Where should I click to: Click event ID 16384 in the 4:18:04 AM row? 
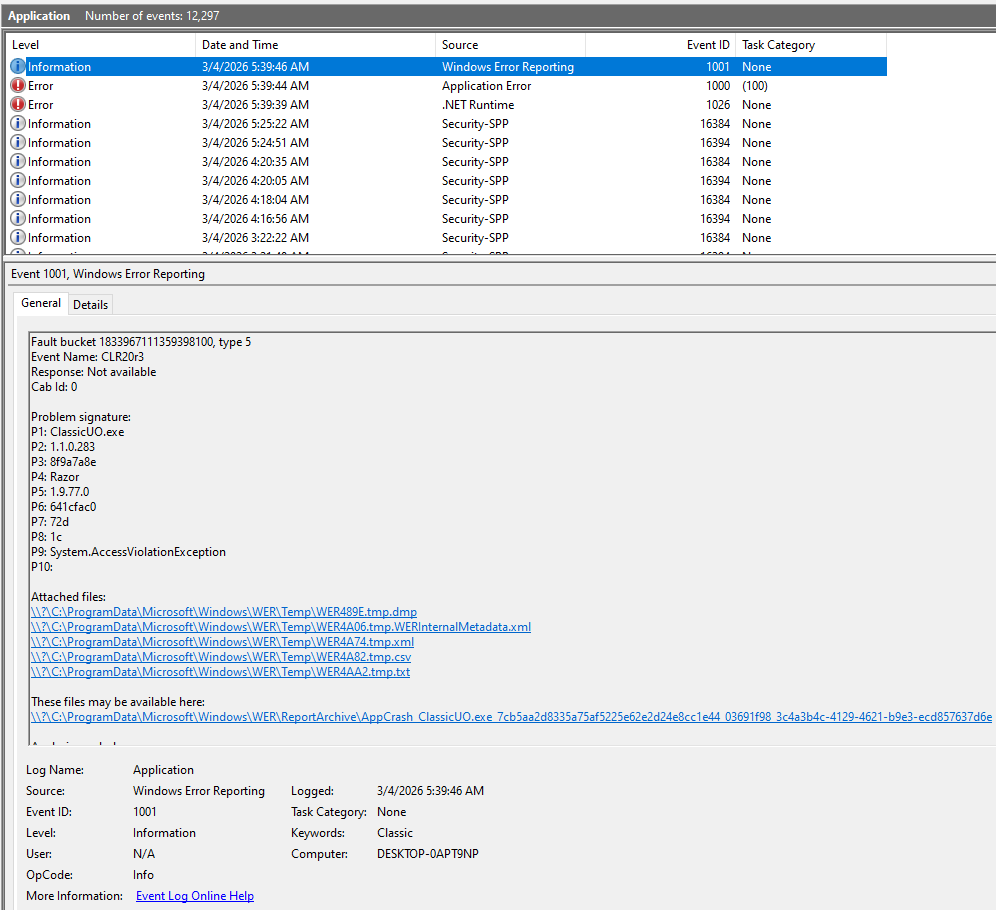point(715,200)
